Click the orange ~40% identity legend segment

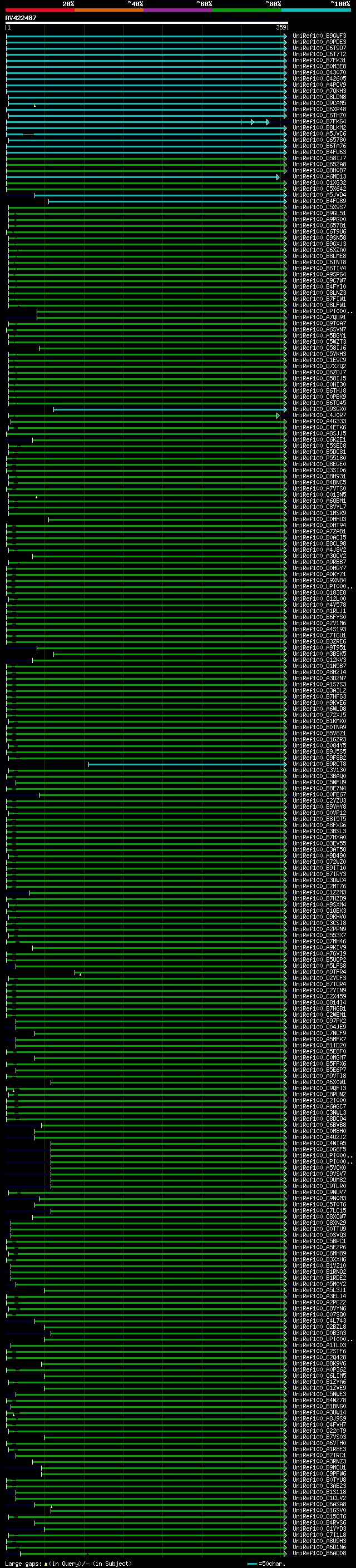coord(109,10)
